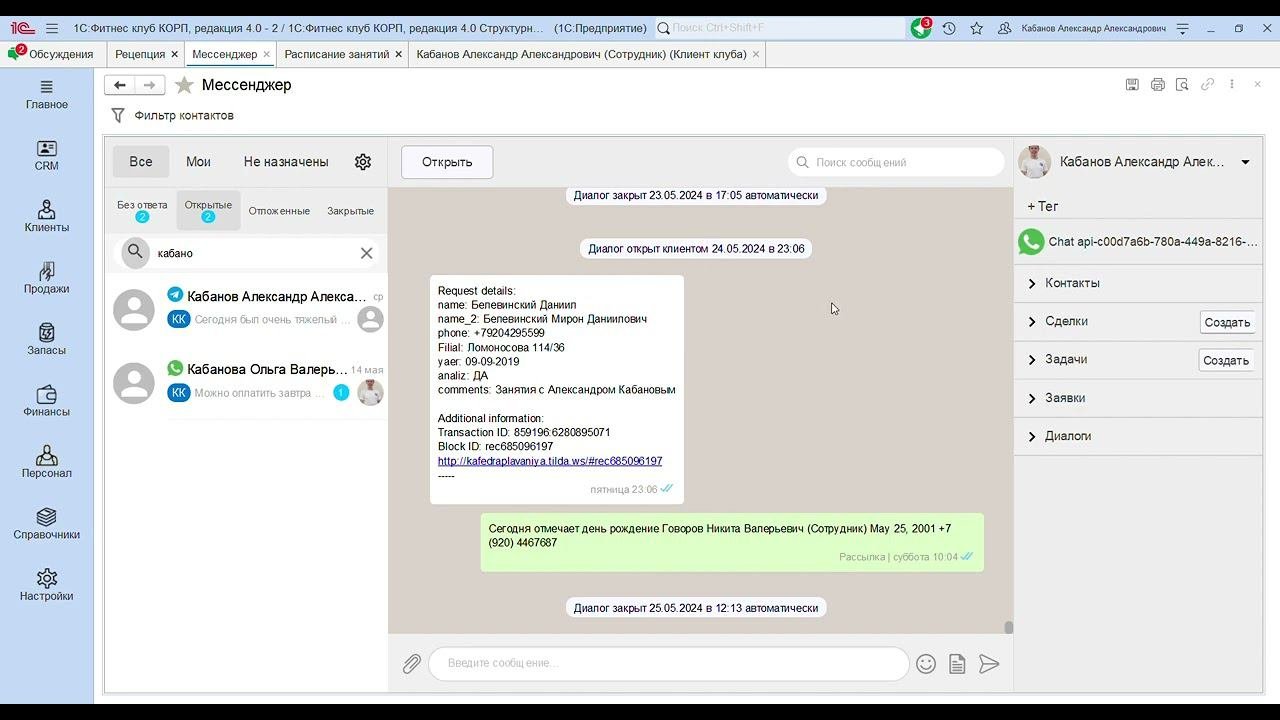
Task: Switch to the Рецепция tab
Action: 140,54
